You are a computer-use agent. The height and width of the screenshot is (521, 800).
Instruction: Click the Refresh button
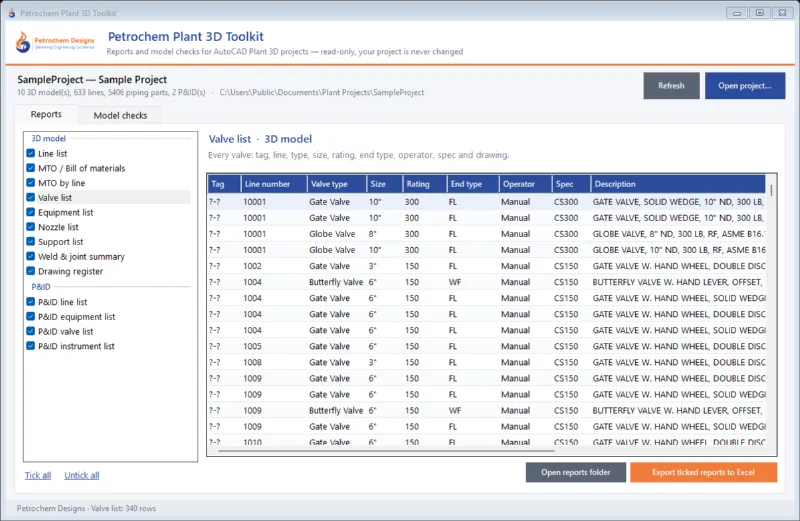click(x=671, y=86)
